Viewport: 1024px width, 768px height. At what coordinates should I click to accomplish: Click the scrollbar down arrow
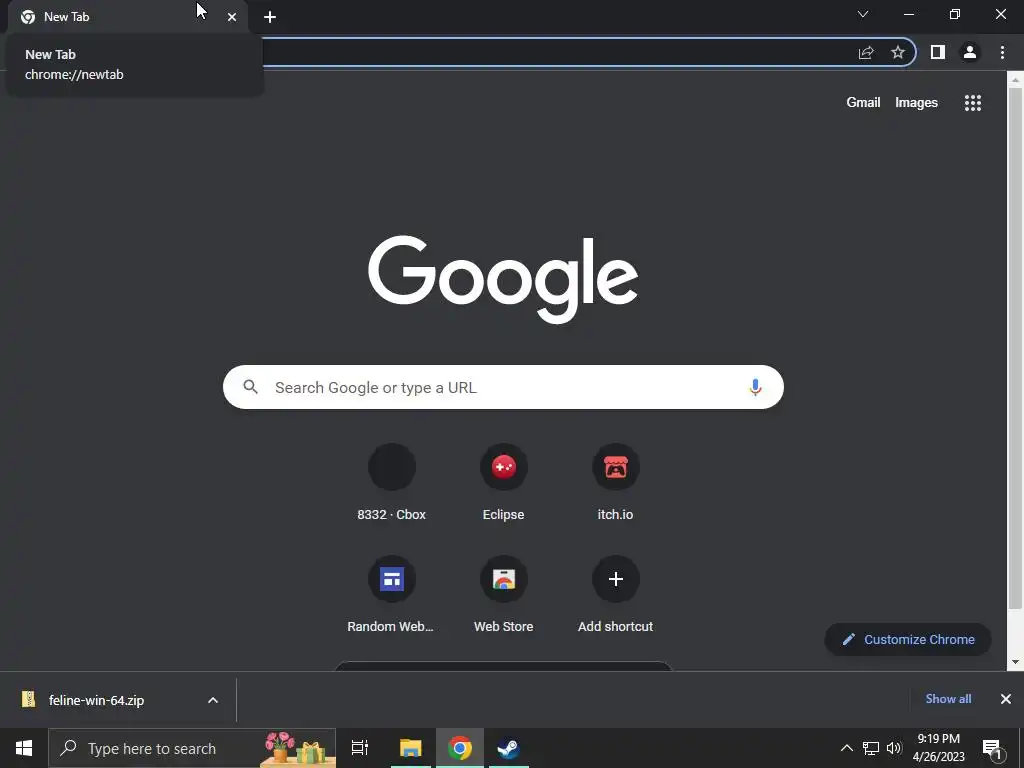[1015, 662]
